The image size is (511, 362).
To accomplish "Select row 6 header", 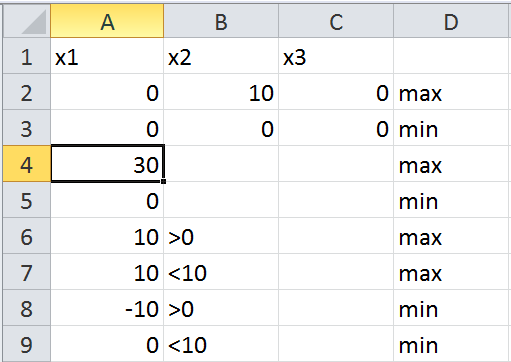I will tap(27, 236).
